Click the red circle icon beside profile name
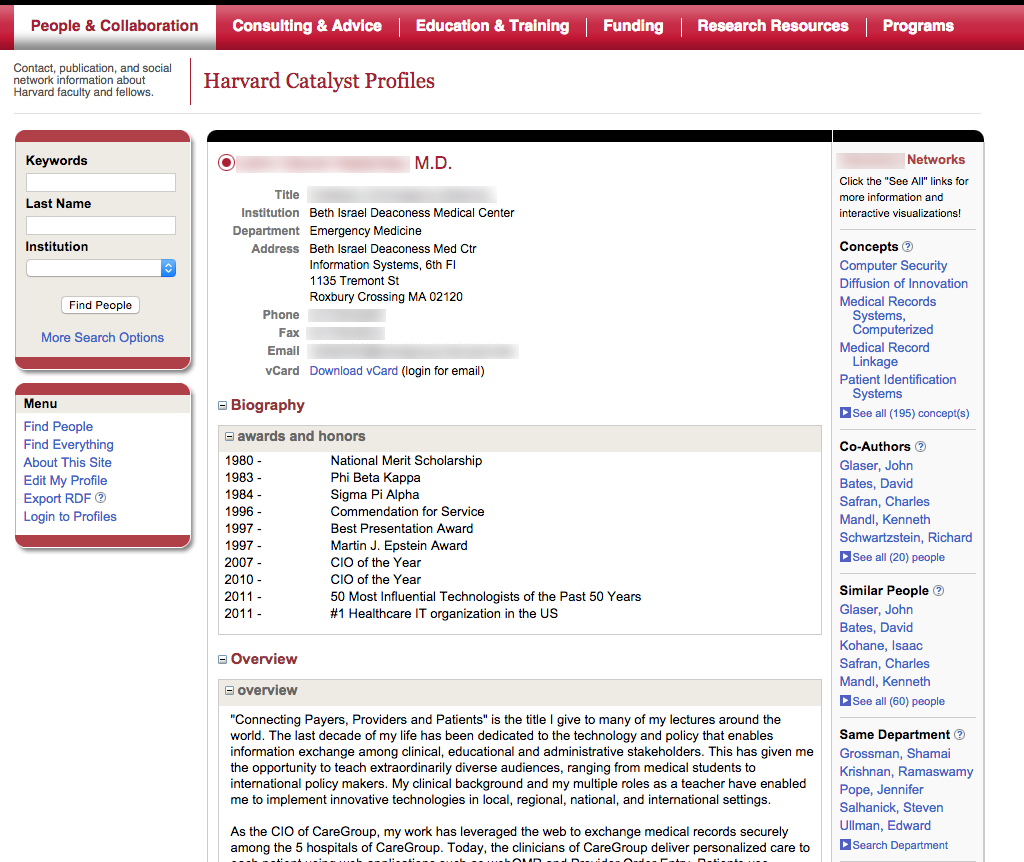This screenshot has width=1024, height=862. pyautogui.click(x=226, y=163)
